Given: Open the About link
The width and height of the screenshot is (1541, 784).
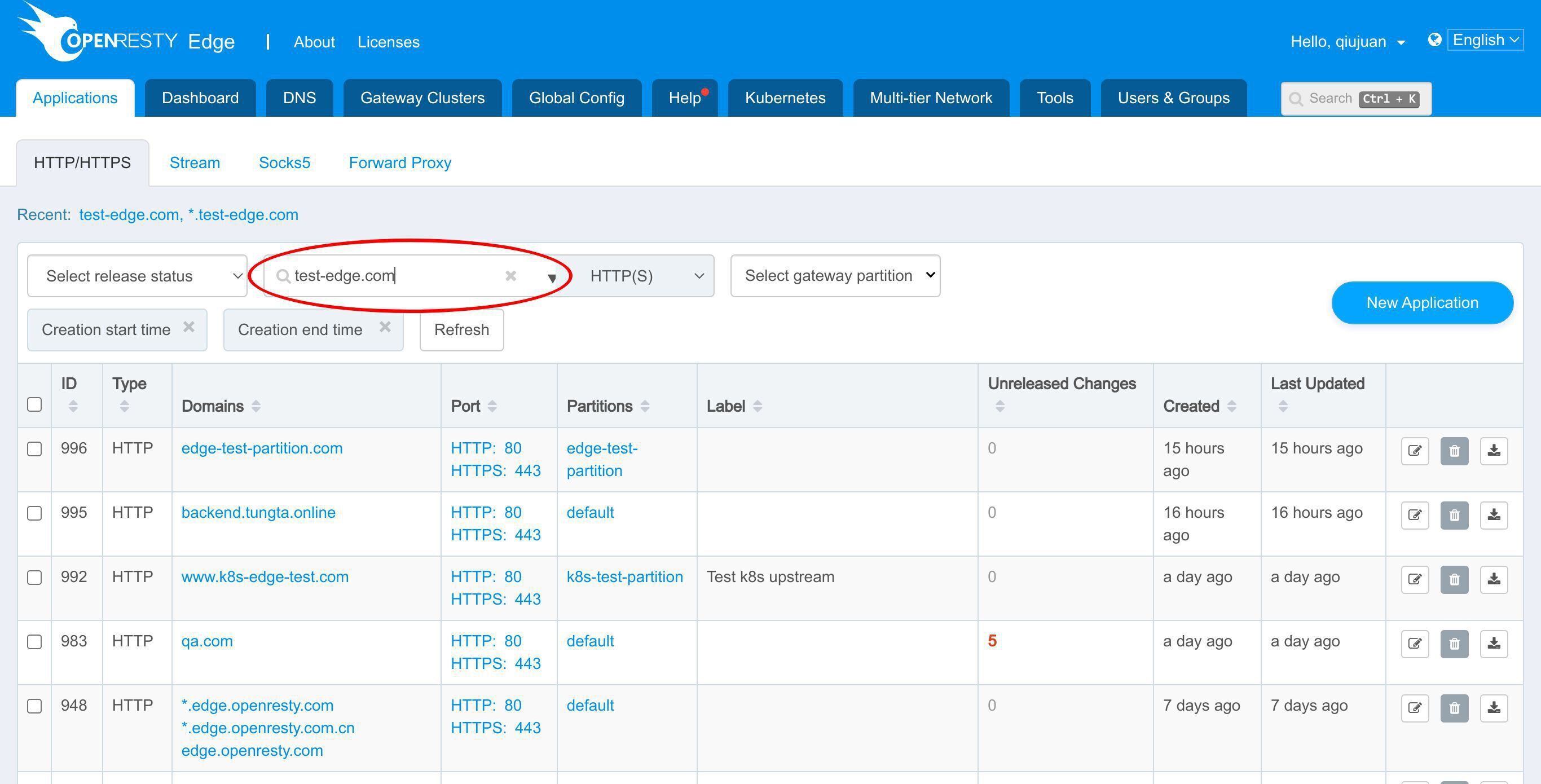Looking at the screenshot, I should click(314, 42).
